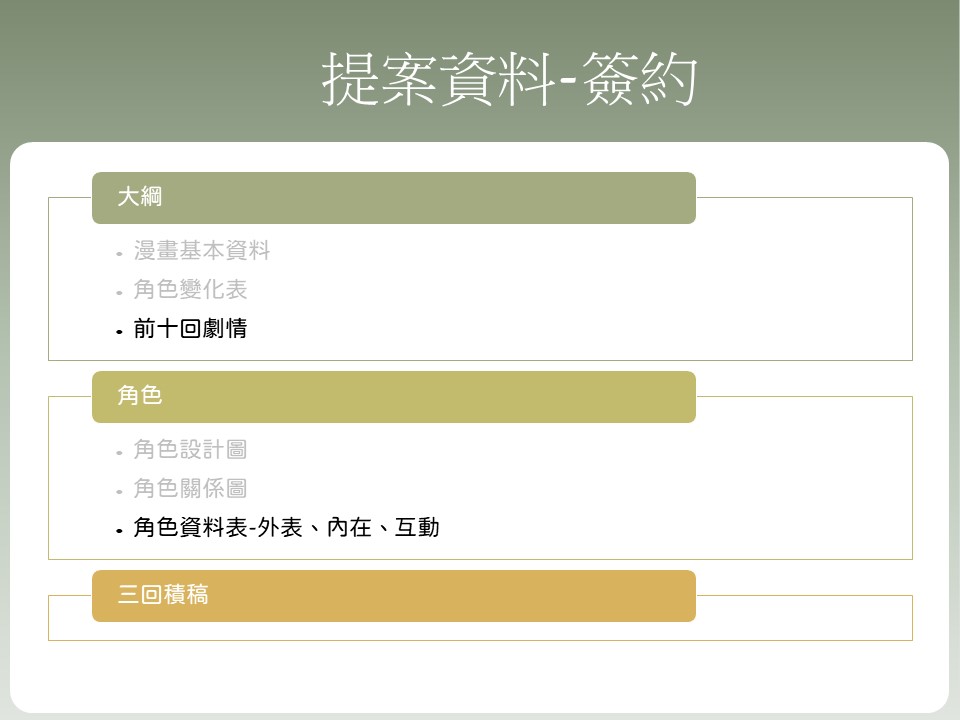
Task: Click the bullet dot before 角色資料表
Action: [x=119, y=530]
